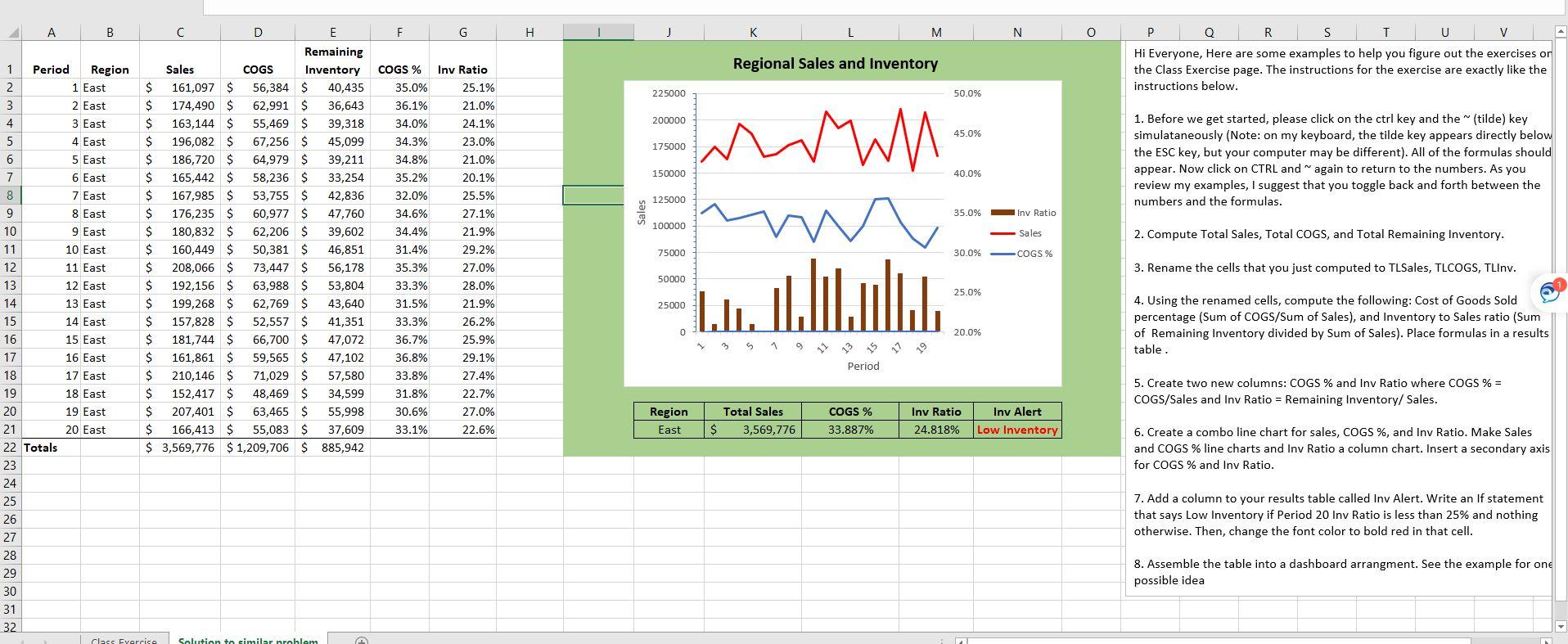1568x644 pixels.
Task: Click COGS value 73,447 in row 12
Action: (x=258, y=268)
